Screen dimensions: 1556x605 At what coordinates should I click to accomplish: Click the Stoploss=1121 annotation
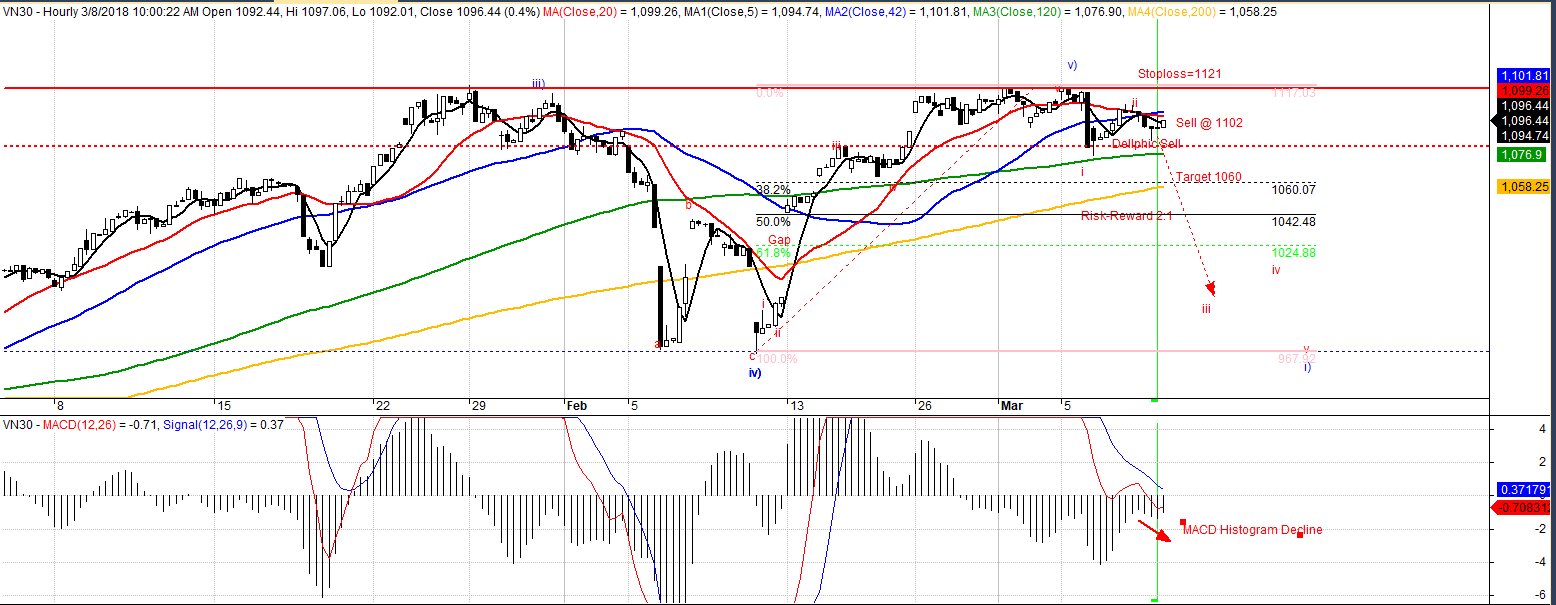pos(1179,74)
